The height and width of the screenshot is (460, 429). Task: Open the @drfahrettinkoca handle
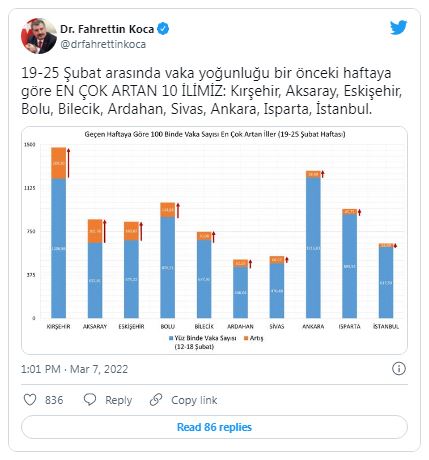coord(103,44)
